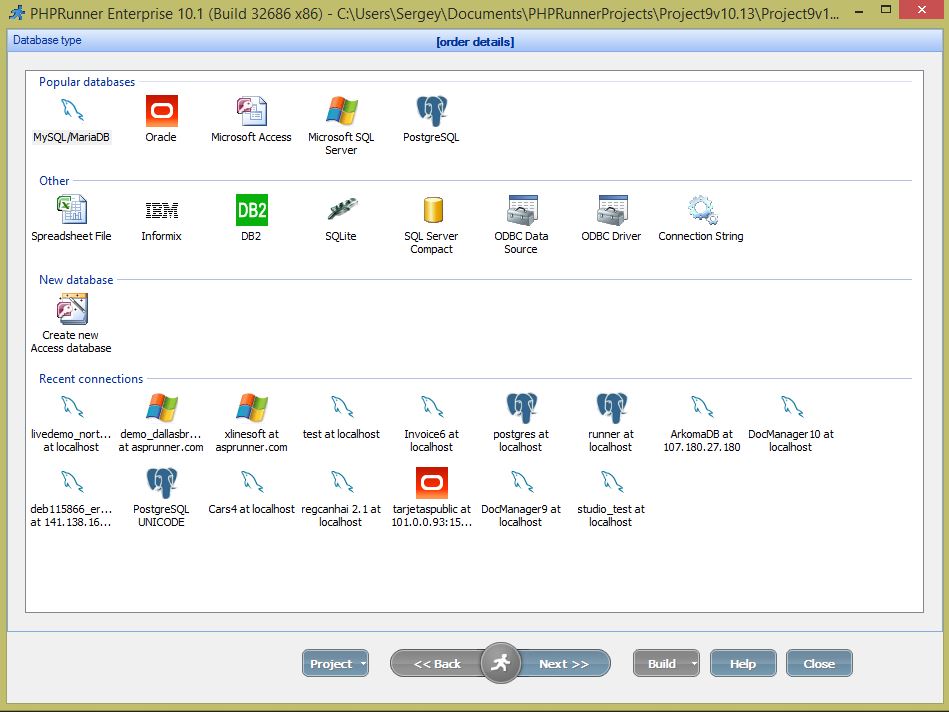Screen dimensions: 949x712
Task: Click the running man icon button
Action: [501, 663]
